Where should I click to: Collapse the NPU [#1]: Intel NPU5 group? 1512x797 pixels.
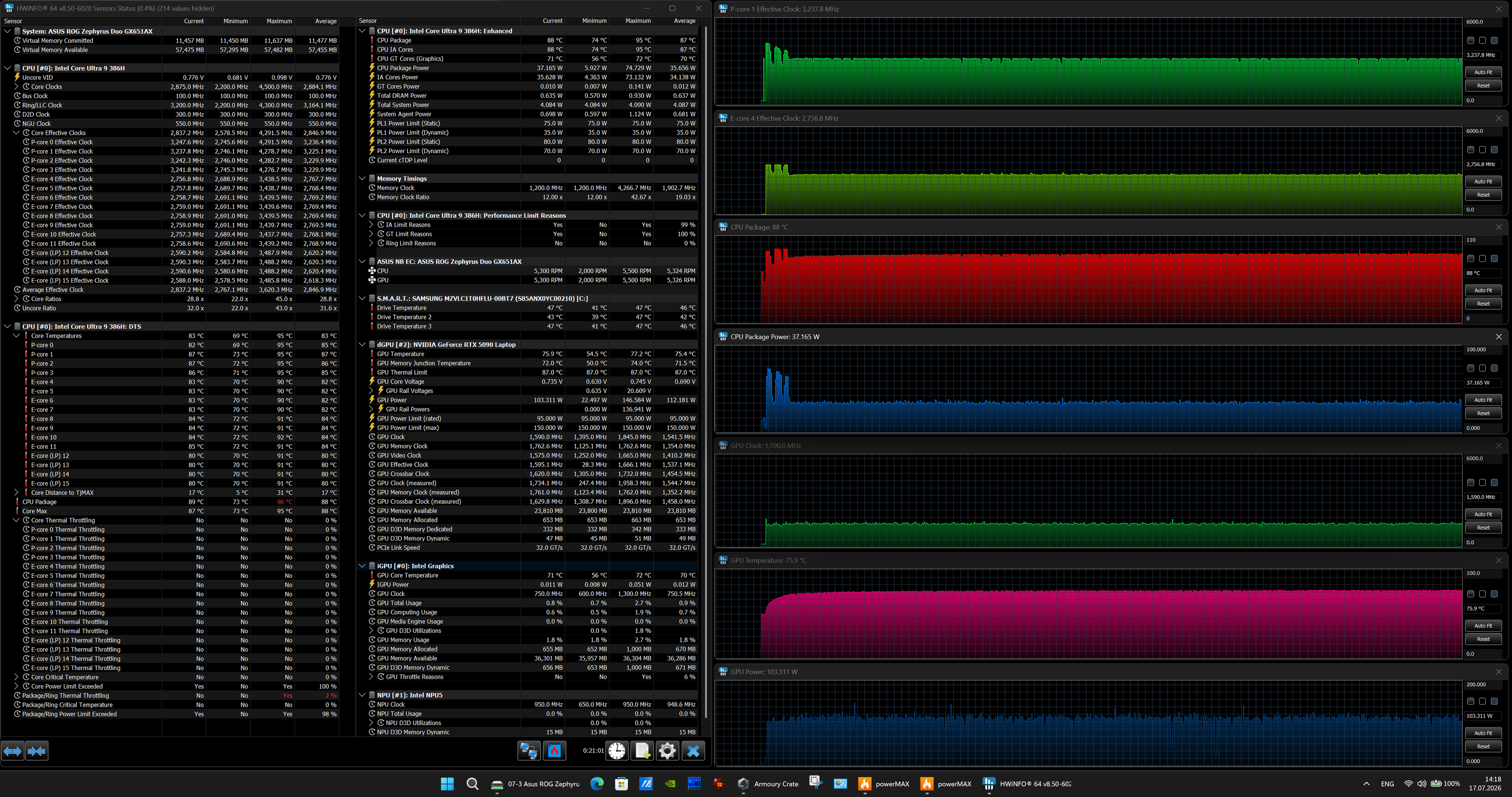[362, 695]
